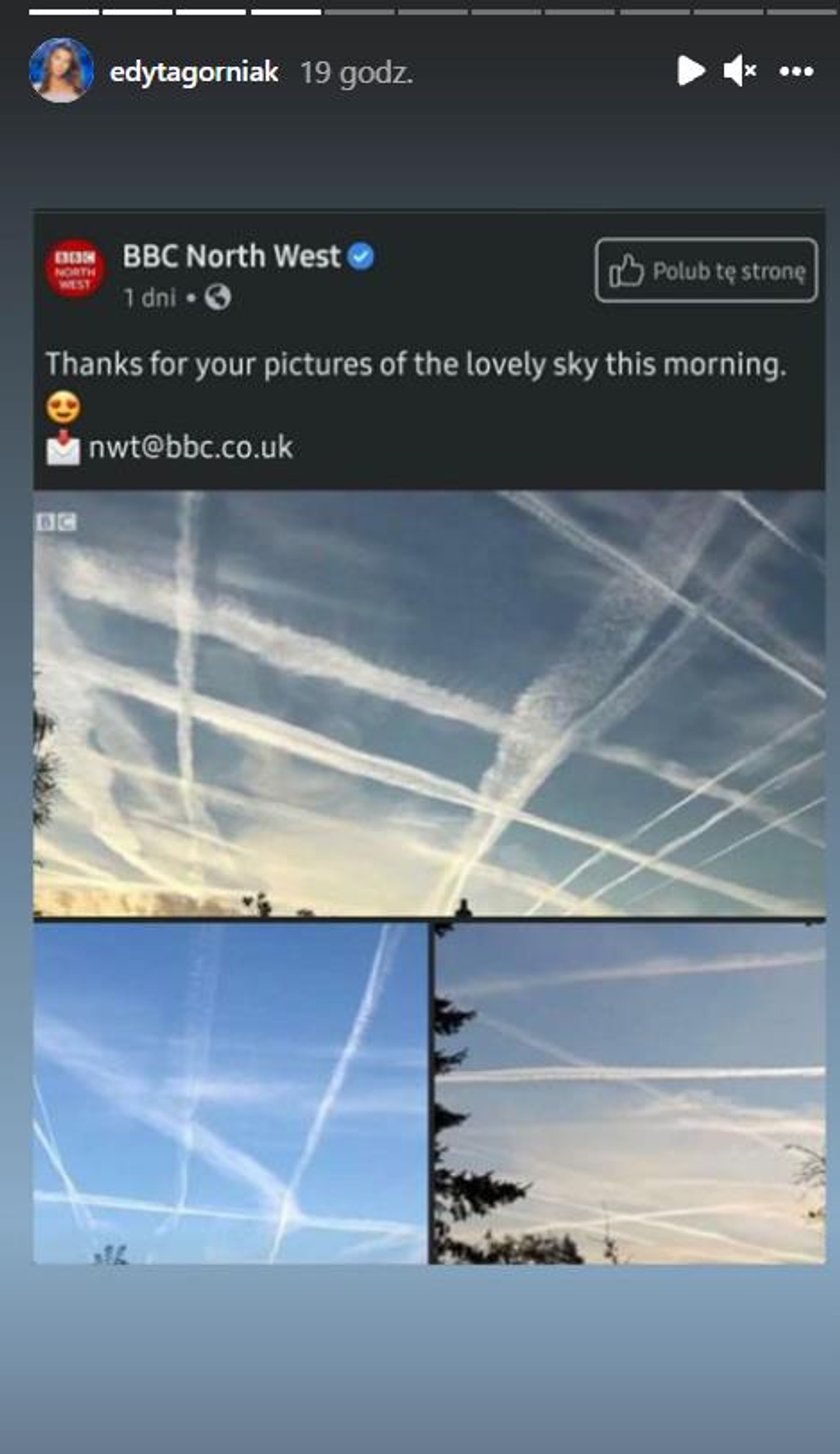Resume the story with play button
This screenshot has width=840, height=1454.
690,71
